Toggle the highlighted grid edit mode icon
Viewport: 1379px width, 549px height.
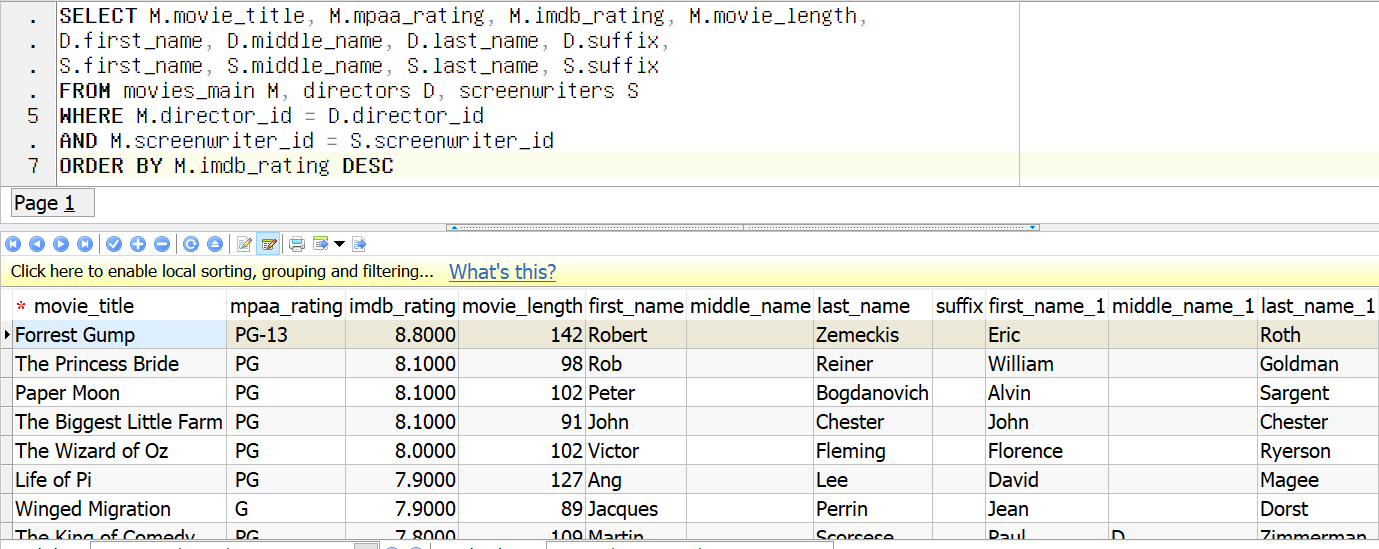(269, 244)
